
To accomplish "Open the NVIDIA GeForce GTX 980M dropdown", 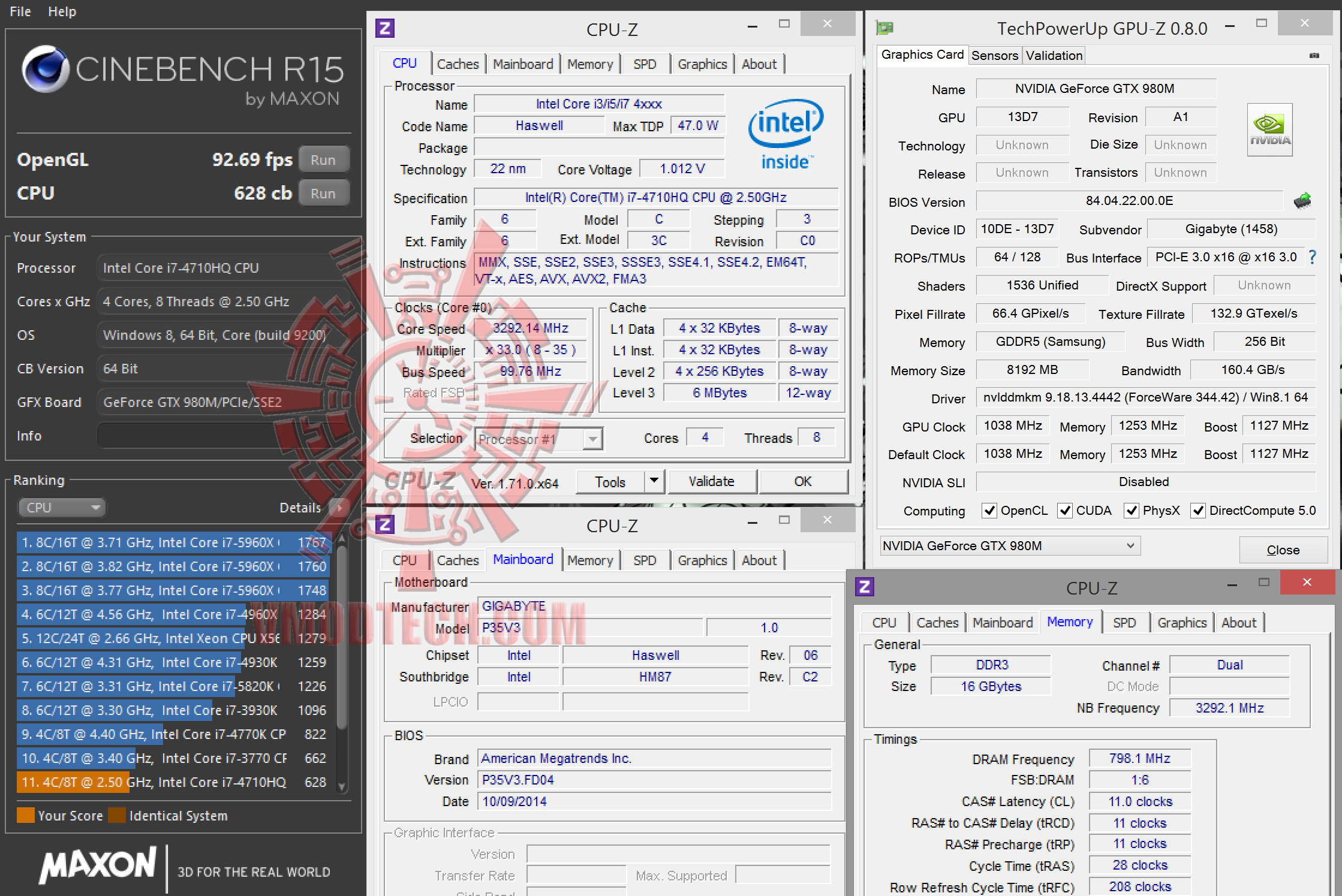I will [1010, 546].
